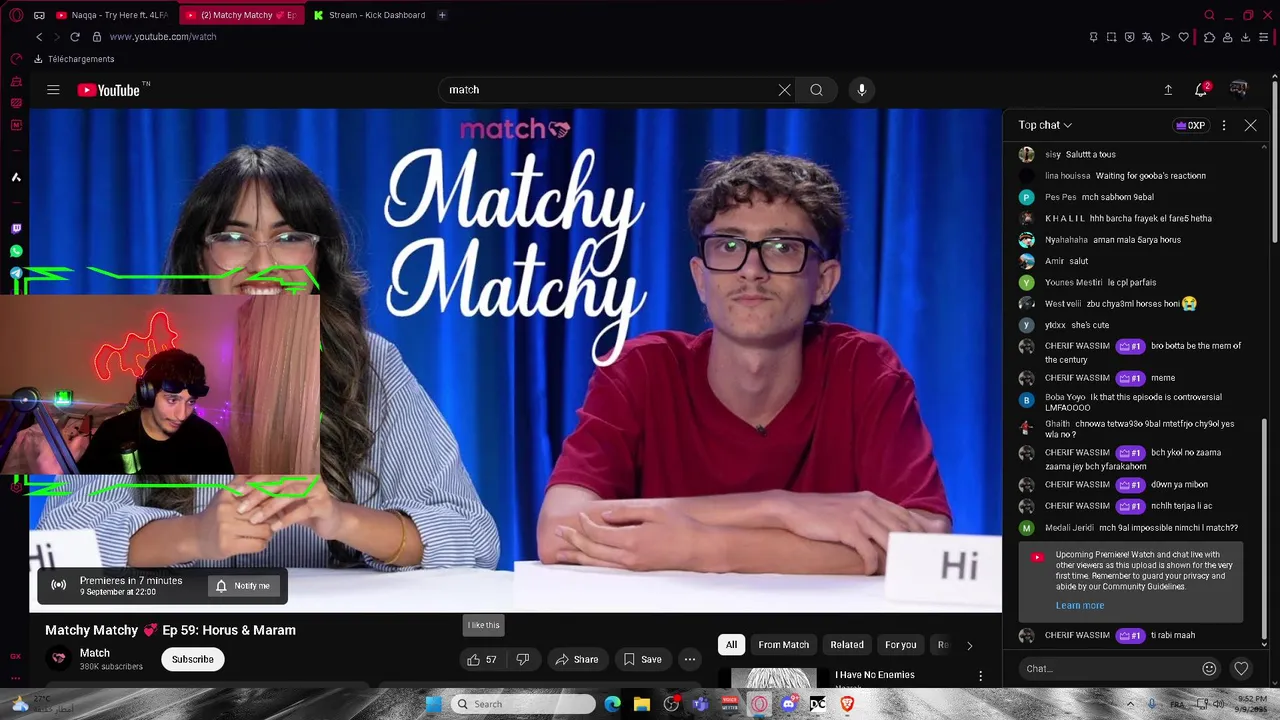Open Discord from the taskbar

click(789, 704)
